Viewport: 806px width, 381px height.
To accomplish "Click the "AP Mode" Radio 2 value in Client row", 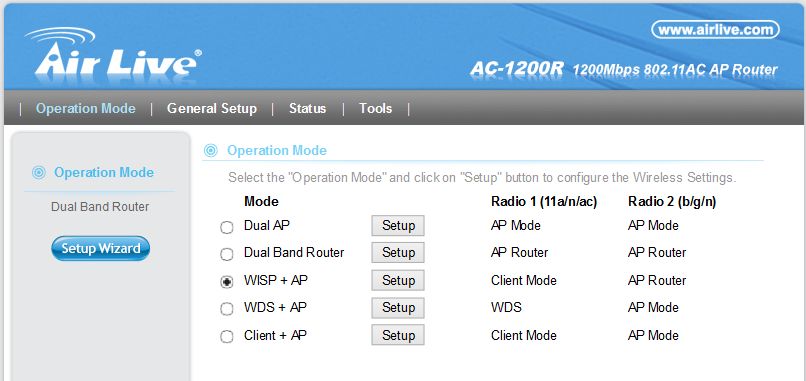I will click(653, 335).
